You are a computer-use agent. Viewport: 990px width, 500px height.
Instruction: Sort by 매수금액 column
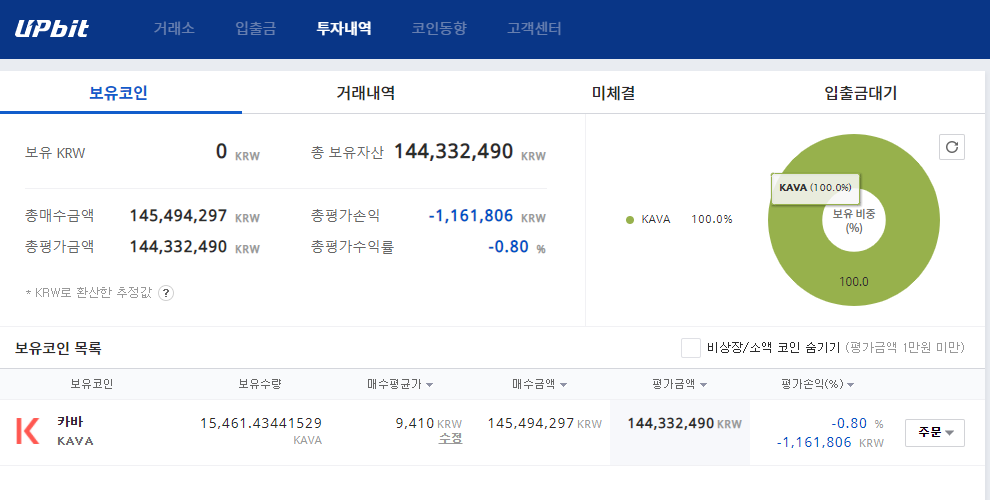pyautogui.click(x=539, y=384)
